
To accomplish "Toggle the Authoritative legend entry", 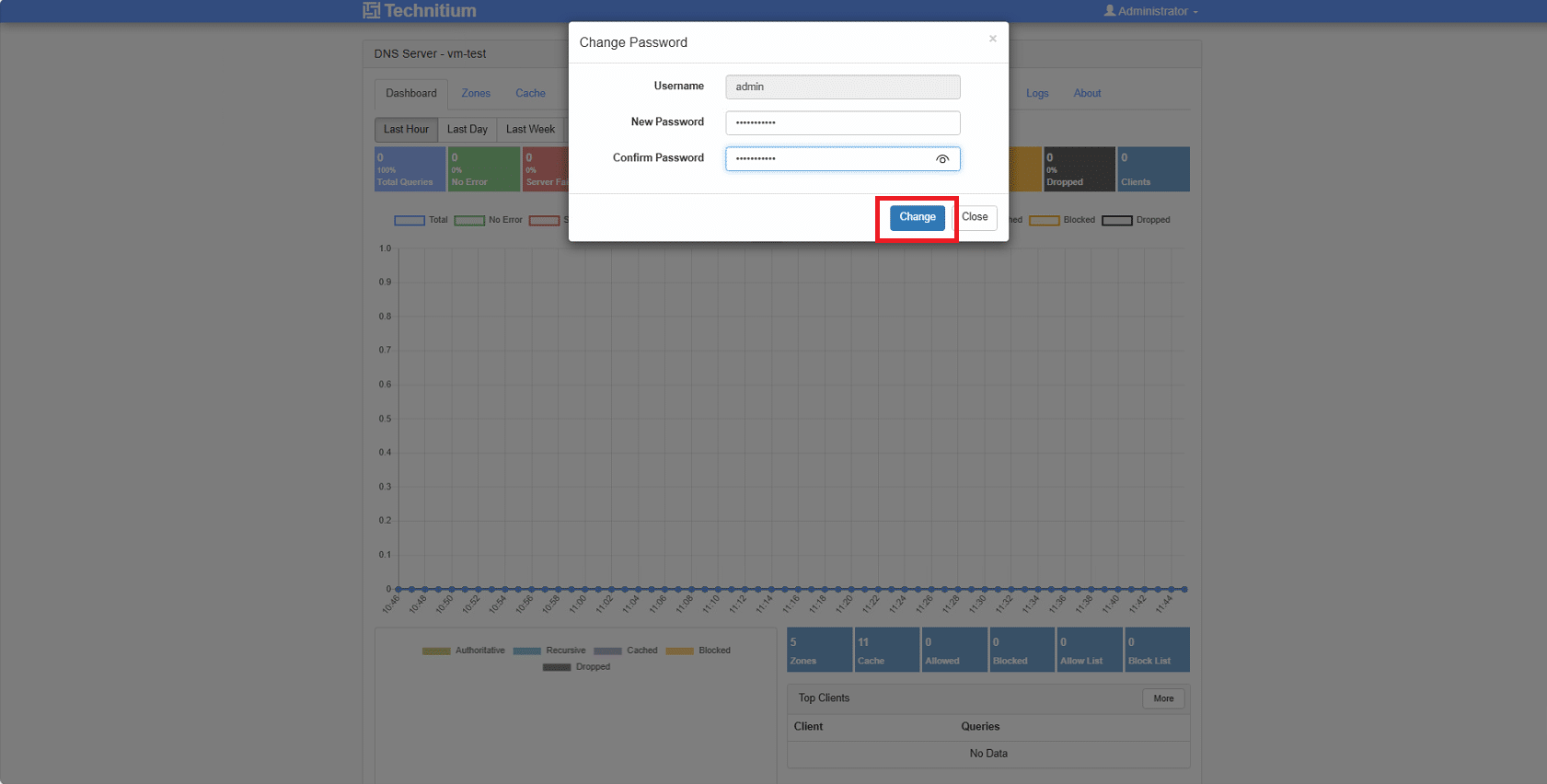I will coord(436,651).
